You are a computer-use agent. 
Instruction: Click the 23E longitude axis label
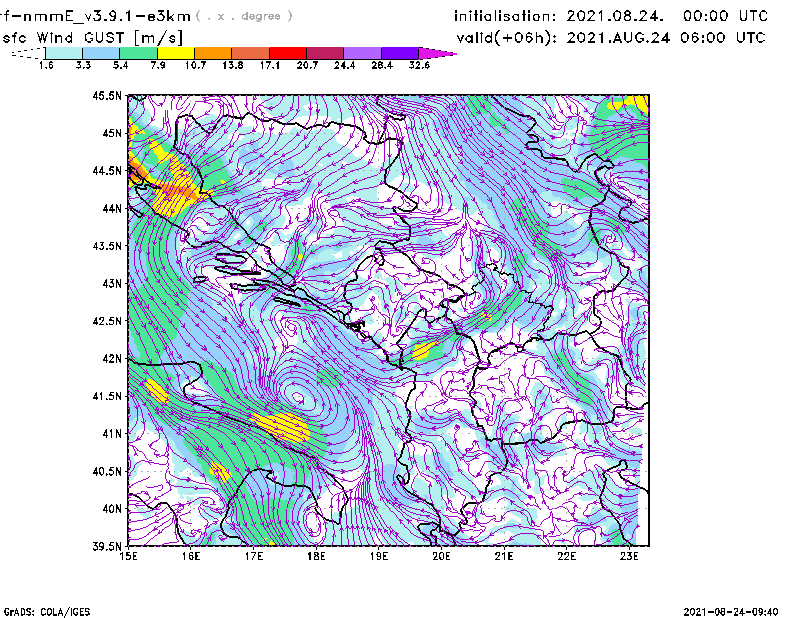[629, 556]
